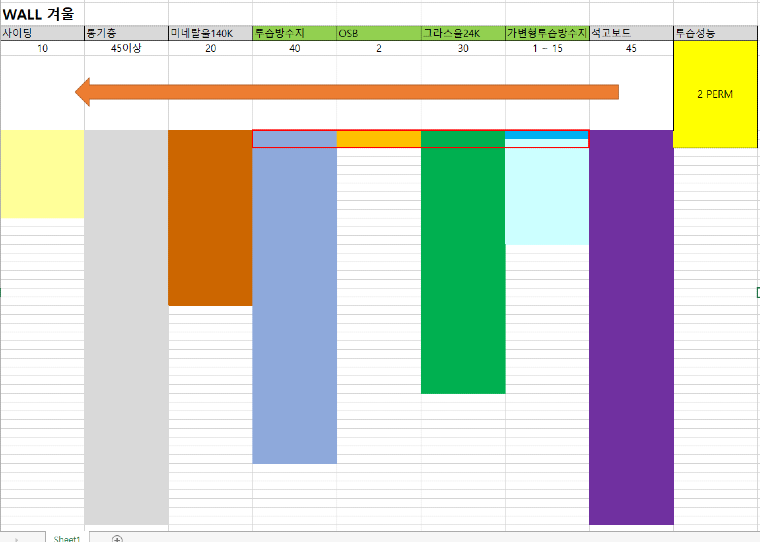
Task: Select the pale yellow 사이딩 bar
Action: [x=42, y=173]
